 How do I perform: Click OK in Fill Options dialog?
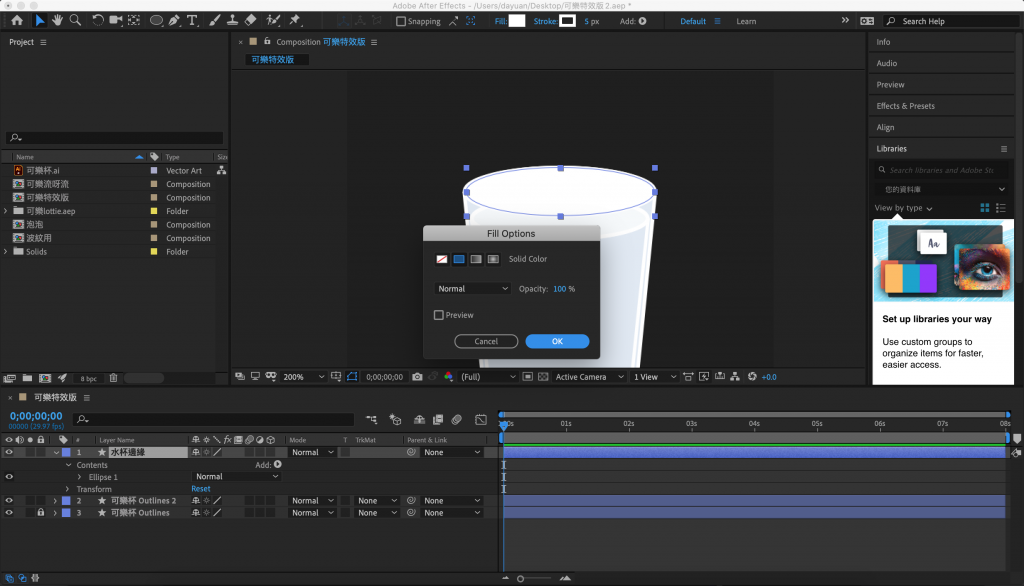[x=557, y=341]
